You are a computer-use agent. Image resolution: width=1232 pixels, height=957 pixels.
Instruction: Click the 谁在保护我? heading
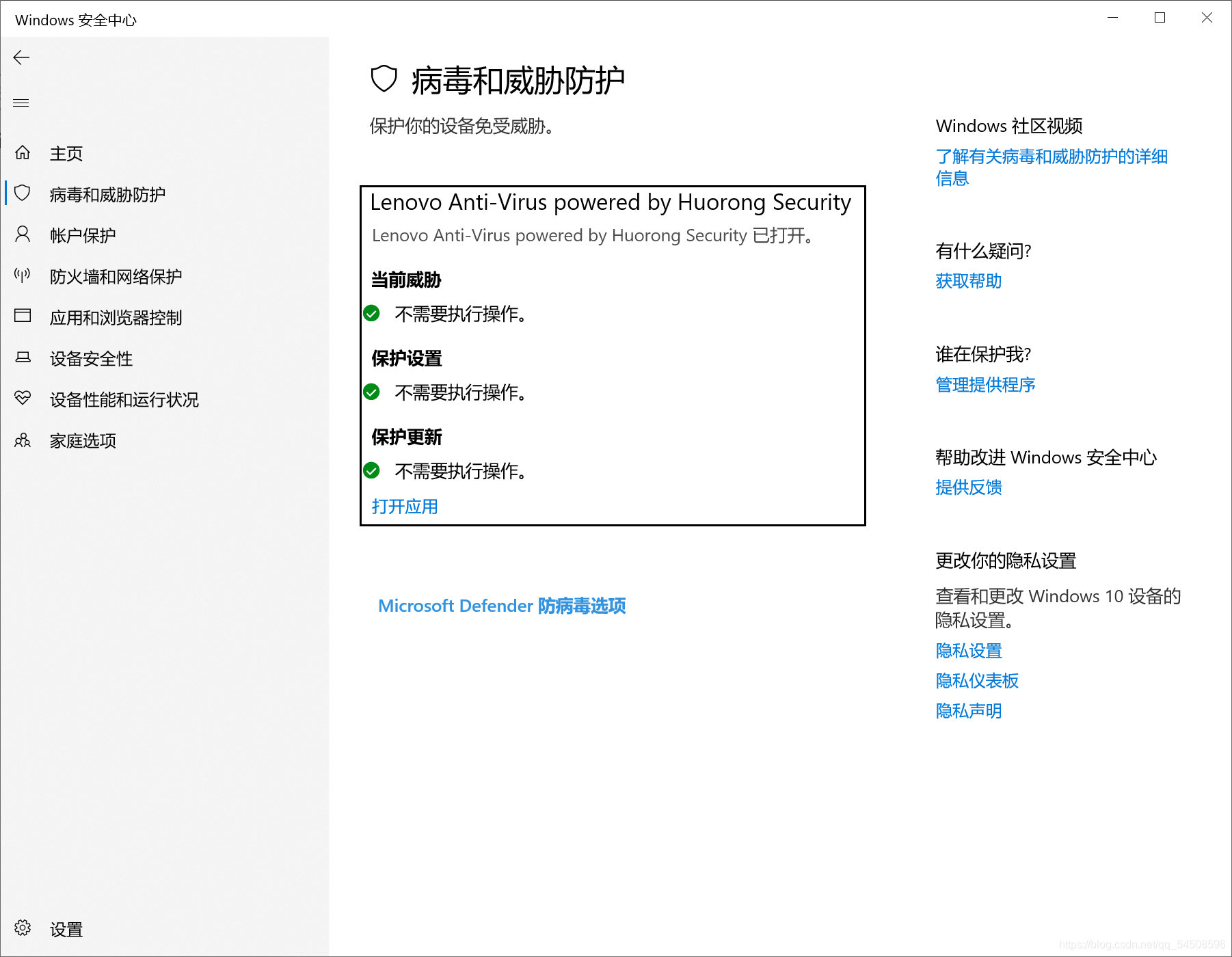coord(983,355)
